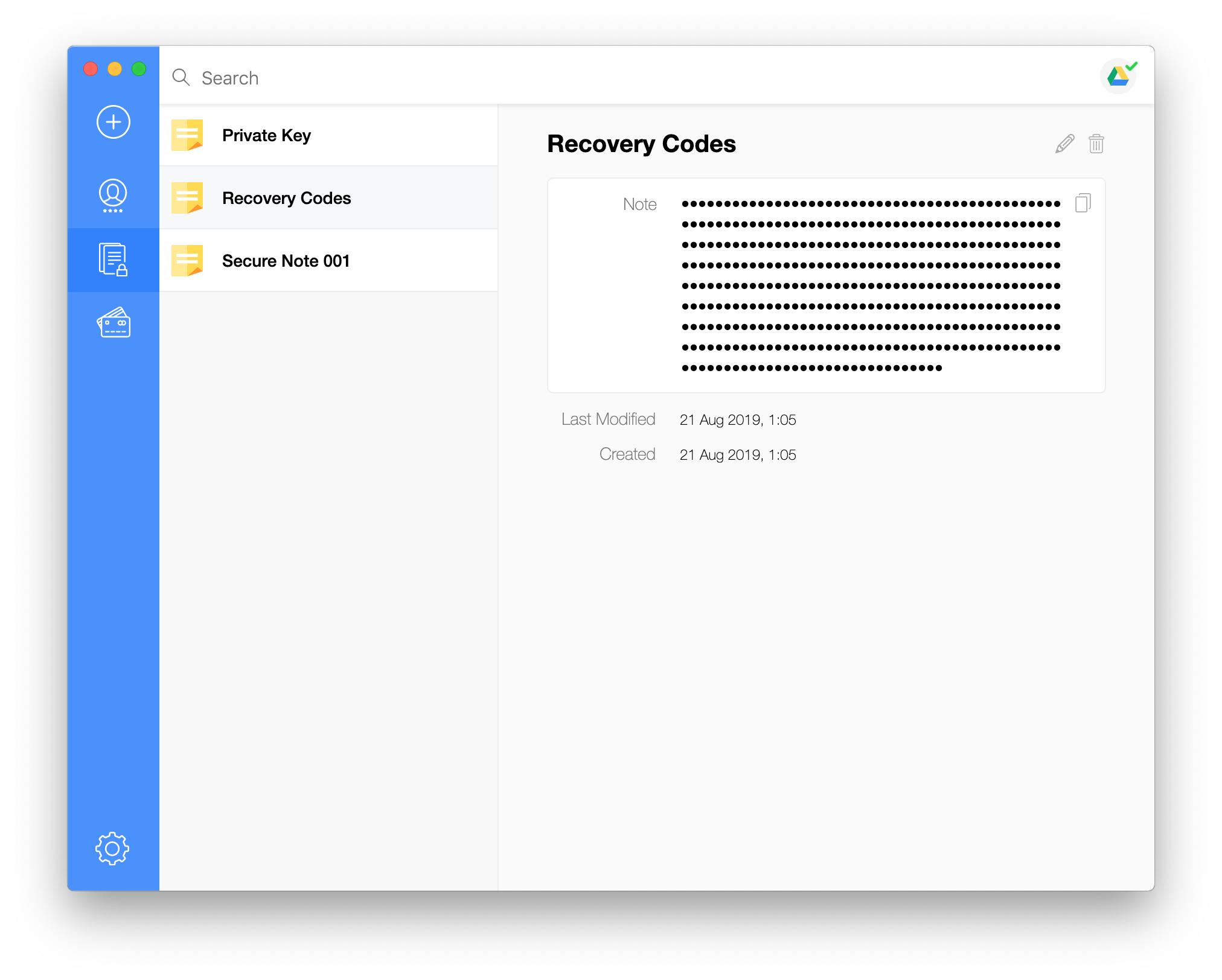Reveal the hidden masked note content
The image size is (1222, 980).
[x=871, y=285]
